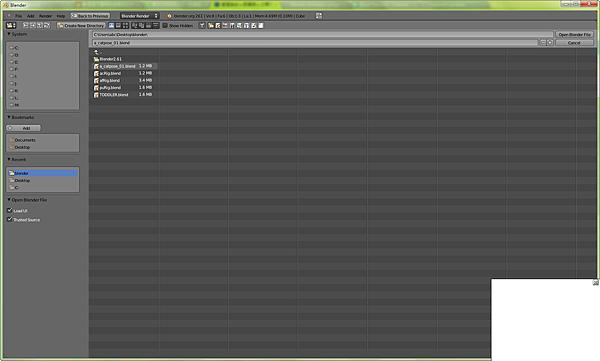Collapse the System panel
Image resolution: width=600 pixels, height=361 pixels.
coord(9,34)
